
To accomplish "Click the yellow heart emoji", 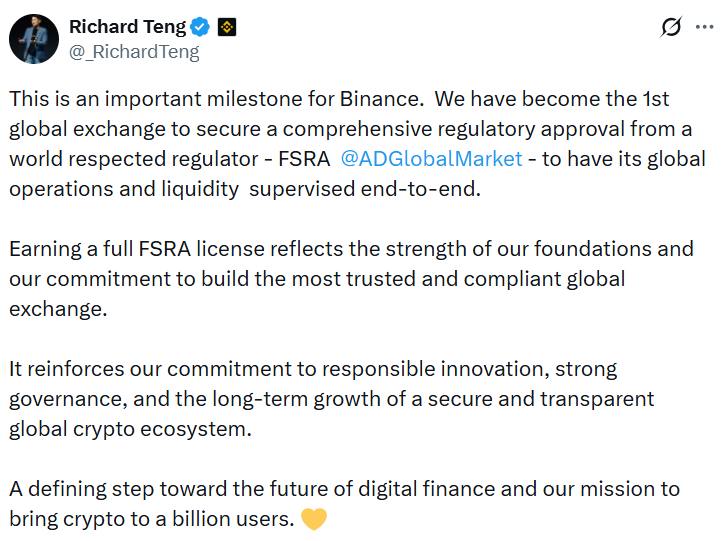I will (313, 520).
